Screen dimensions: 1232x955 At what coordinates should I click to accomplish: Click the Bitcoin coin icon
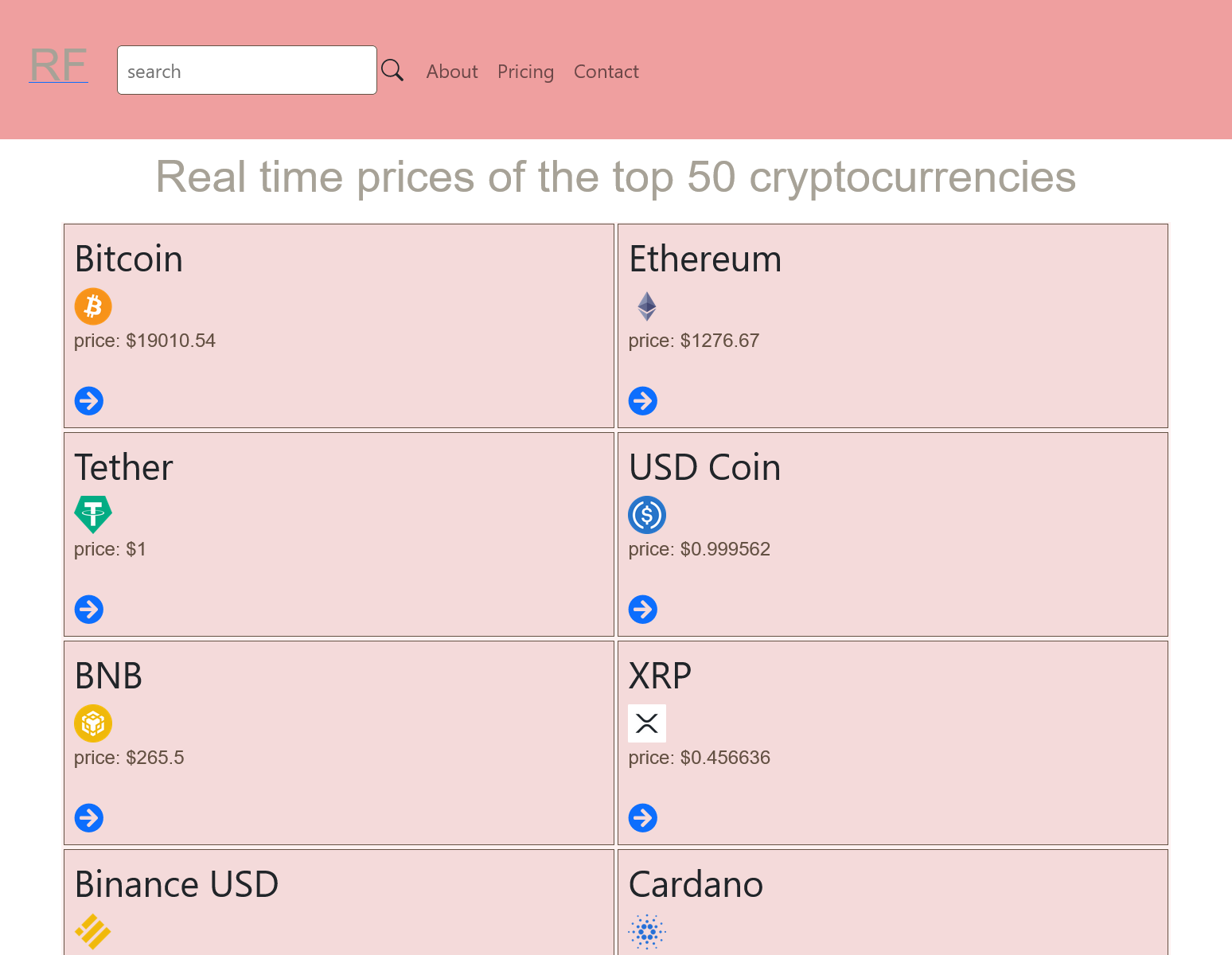[92, 306]
